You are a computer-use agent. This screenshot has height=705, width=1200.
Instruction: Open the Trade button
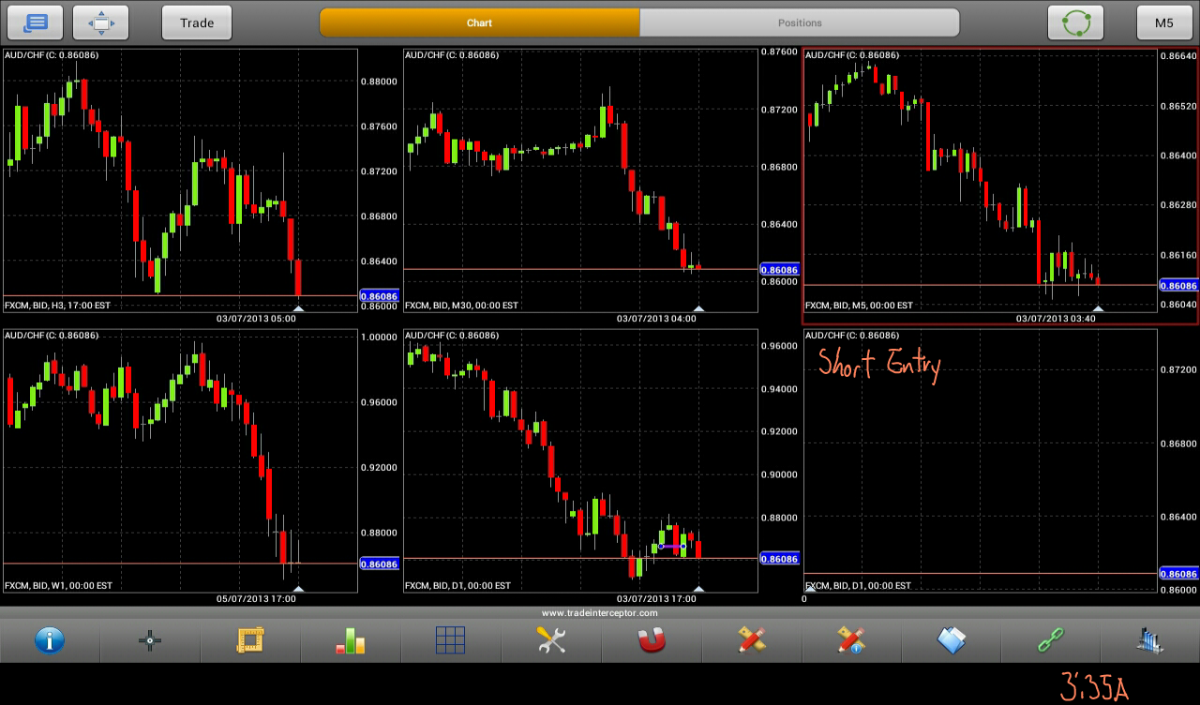click(x=197, y=22)
